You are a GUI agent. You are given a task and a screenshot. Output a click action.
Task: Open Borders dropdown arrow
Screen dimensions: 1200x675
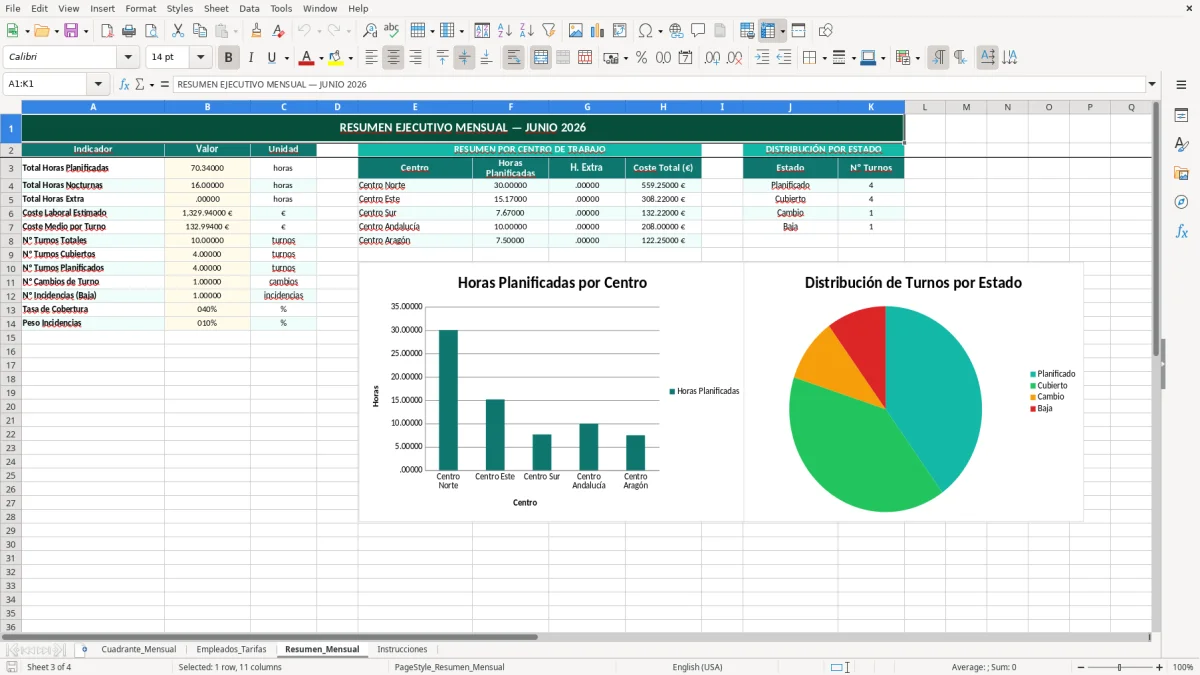[x=823, y=58]
